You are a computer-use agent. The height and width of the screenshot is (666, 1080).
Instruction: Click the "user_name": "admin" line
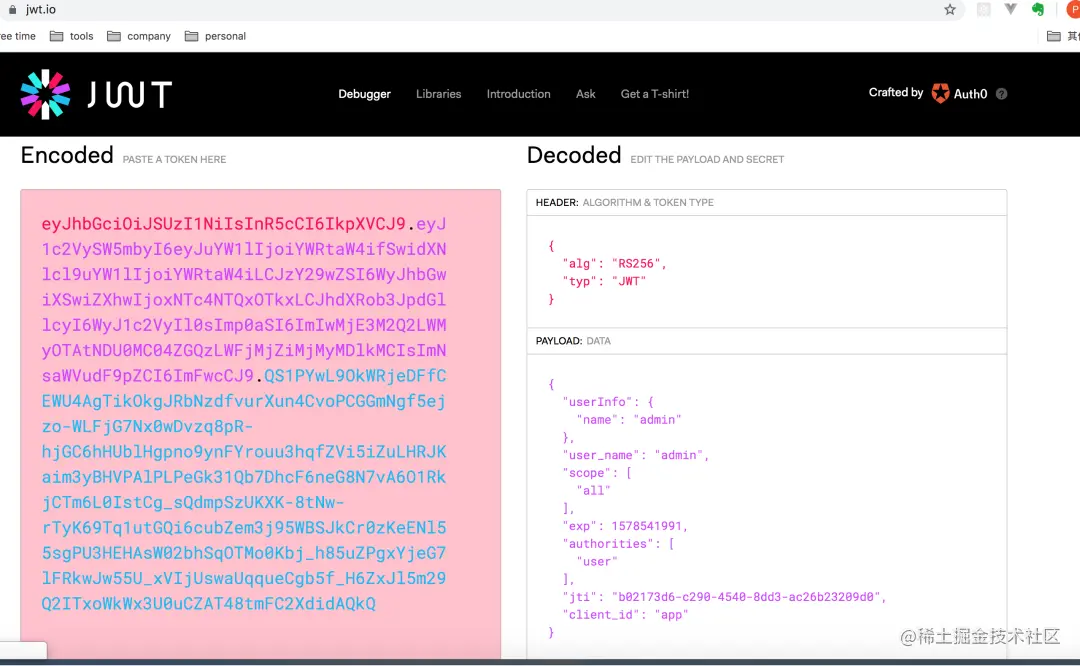[636, 455]
